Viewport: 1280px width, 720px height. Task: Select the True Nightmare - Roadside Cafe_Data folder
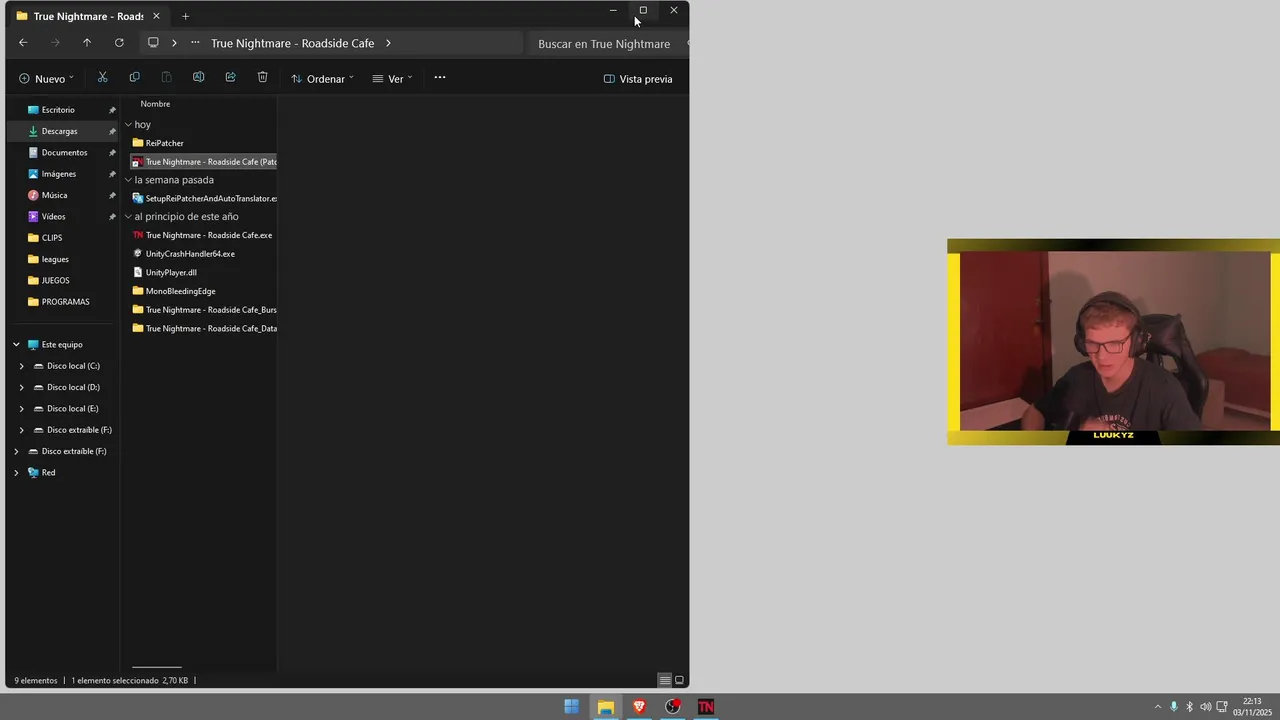(203, 329)
